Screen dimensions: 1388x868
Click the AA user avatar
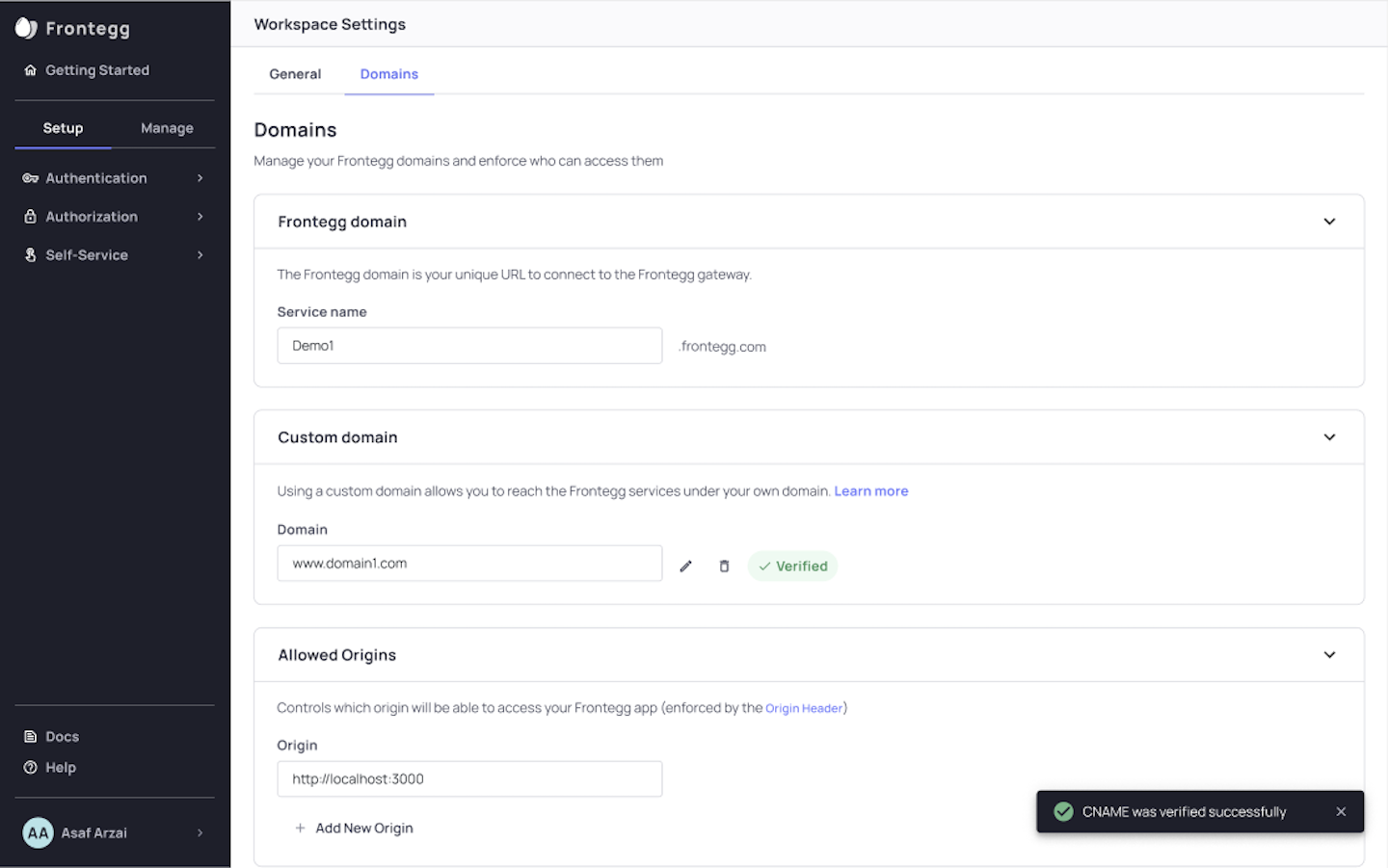pos(38,833)
